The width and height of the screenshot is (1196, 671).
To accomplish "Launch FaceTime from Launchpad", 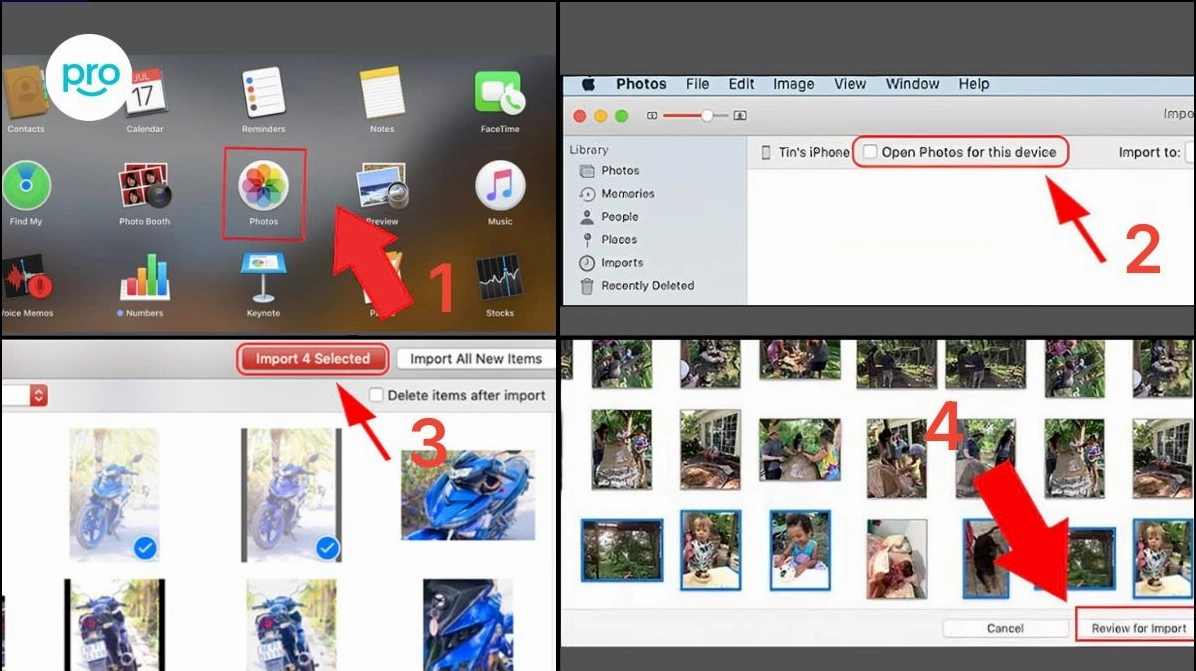I will (499, 94).
